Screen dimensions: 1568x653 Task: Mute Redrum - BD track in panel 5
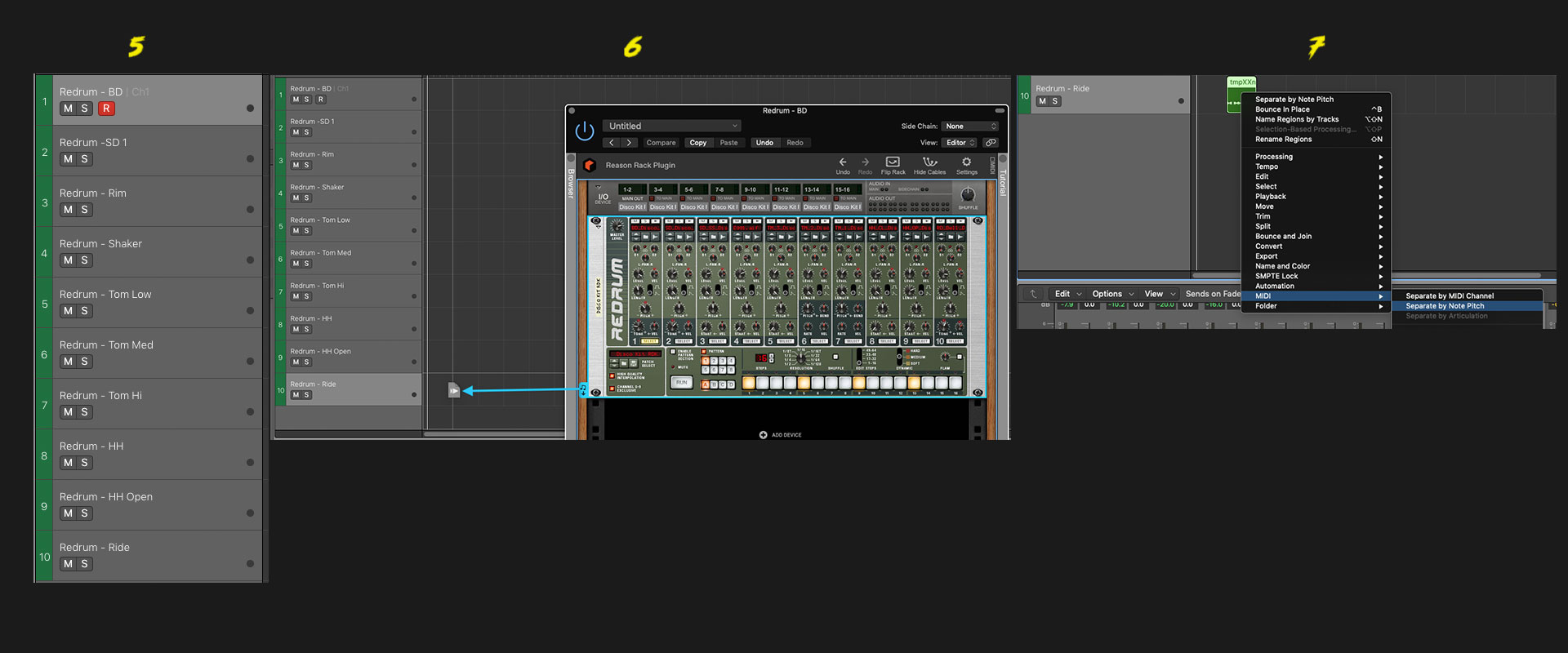coord(68,109)
